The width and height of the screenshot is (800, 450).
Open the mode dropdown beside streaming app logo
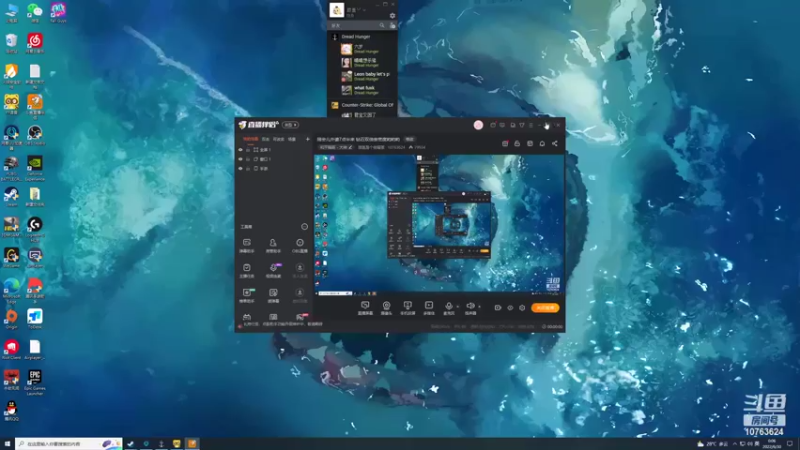point(291,125)
